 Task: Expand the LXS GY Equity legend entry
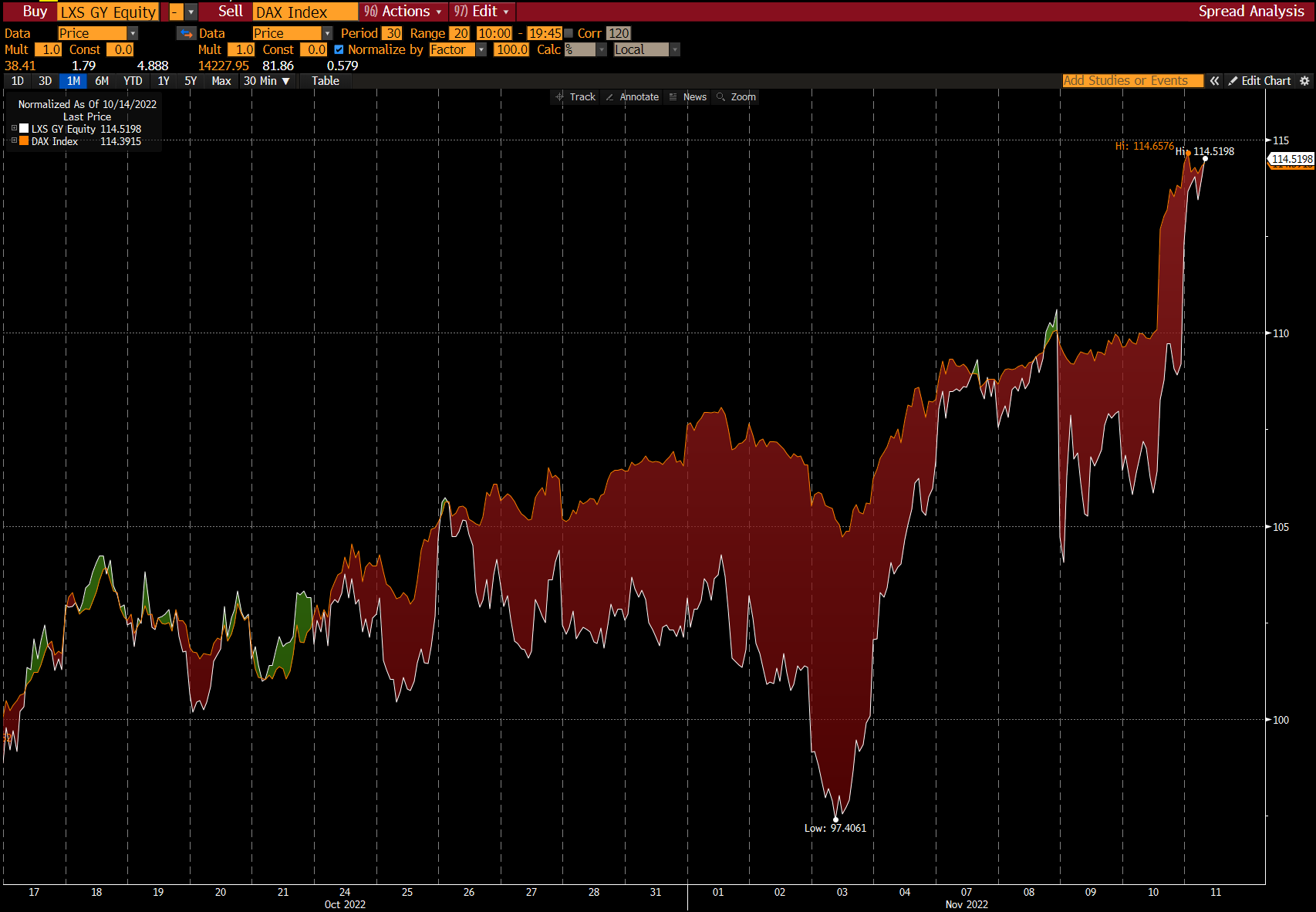pyautogui.click(x=14, y=129)
